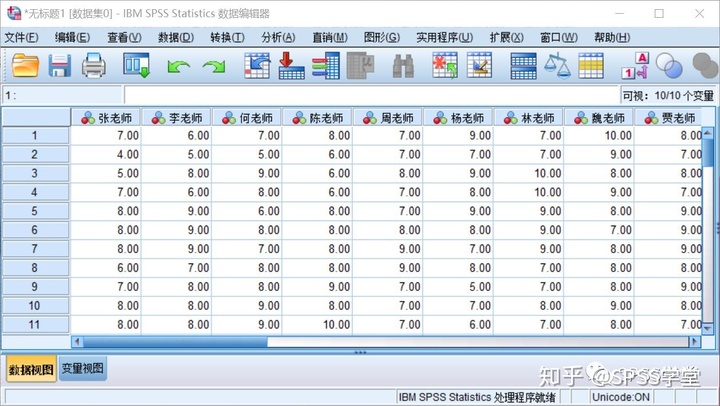720x406 pixels.
Task: Select the 陈老师 column header
Action: [318, 118]
